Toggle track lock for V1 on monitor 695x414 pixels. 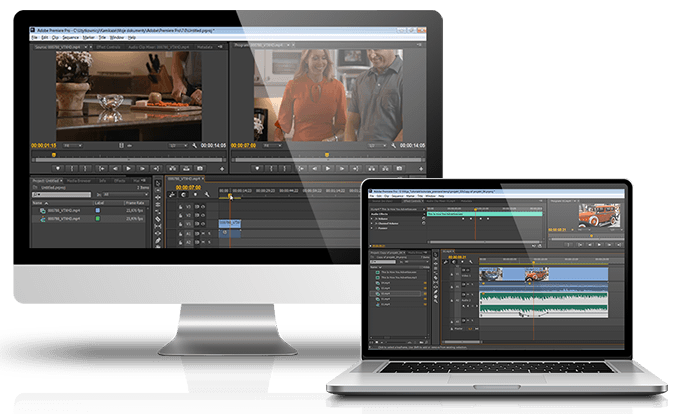click(x=180, y=224)
